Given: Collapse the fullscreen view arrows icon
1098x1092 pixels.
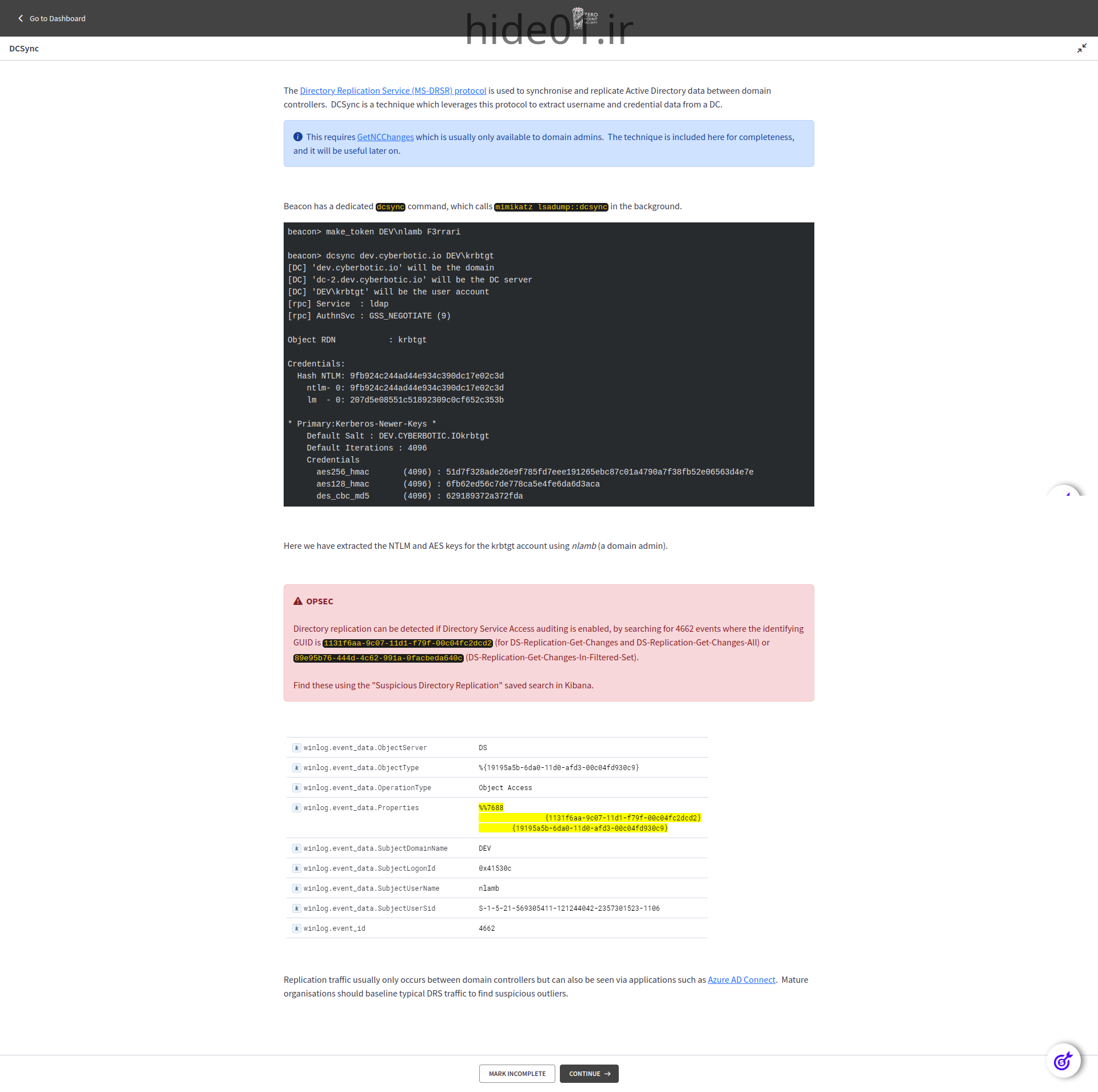Looking at the screenshot, I should (x=1081, y=48).
